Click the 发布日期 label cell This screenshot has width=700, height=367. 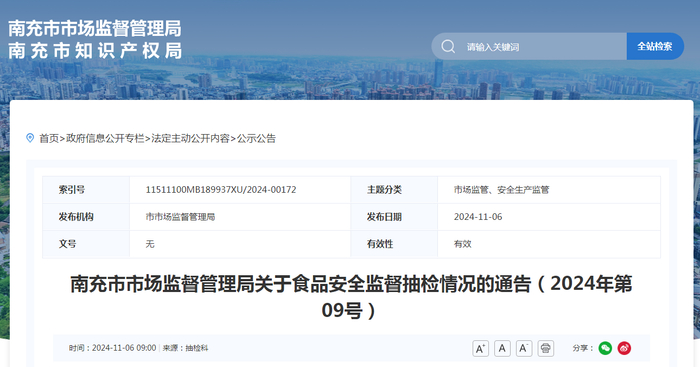coord(394,217)
